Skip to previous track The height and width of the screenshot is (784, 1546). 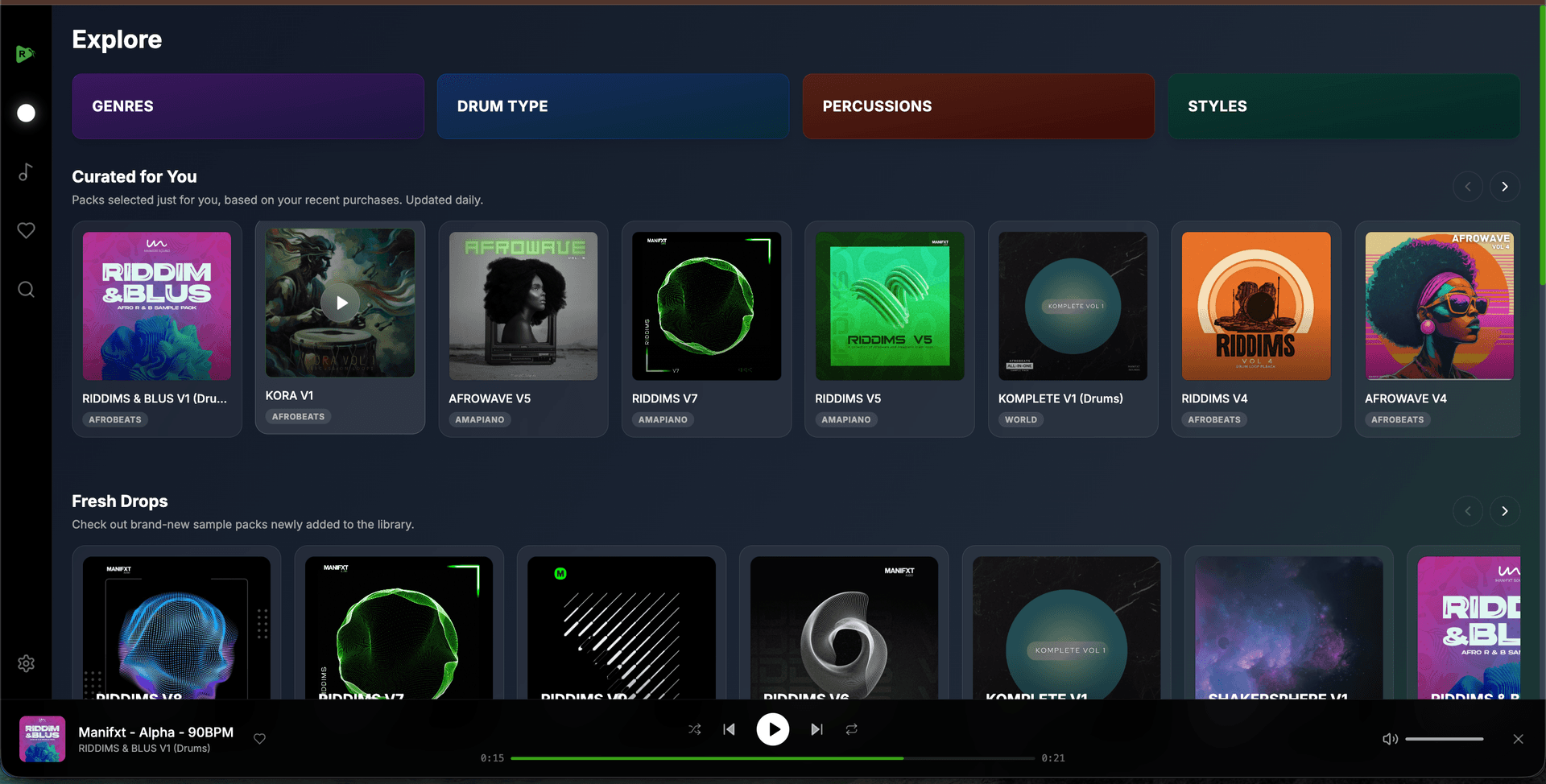(730, 729)
